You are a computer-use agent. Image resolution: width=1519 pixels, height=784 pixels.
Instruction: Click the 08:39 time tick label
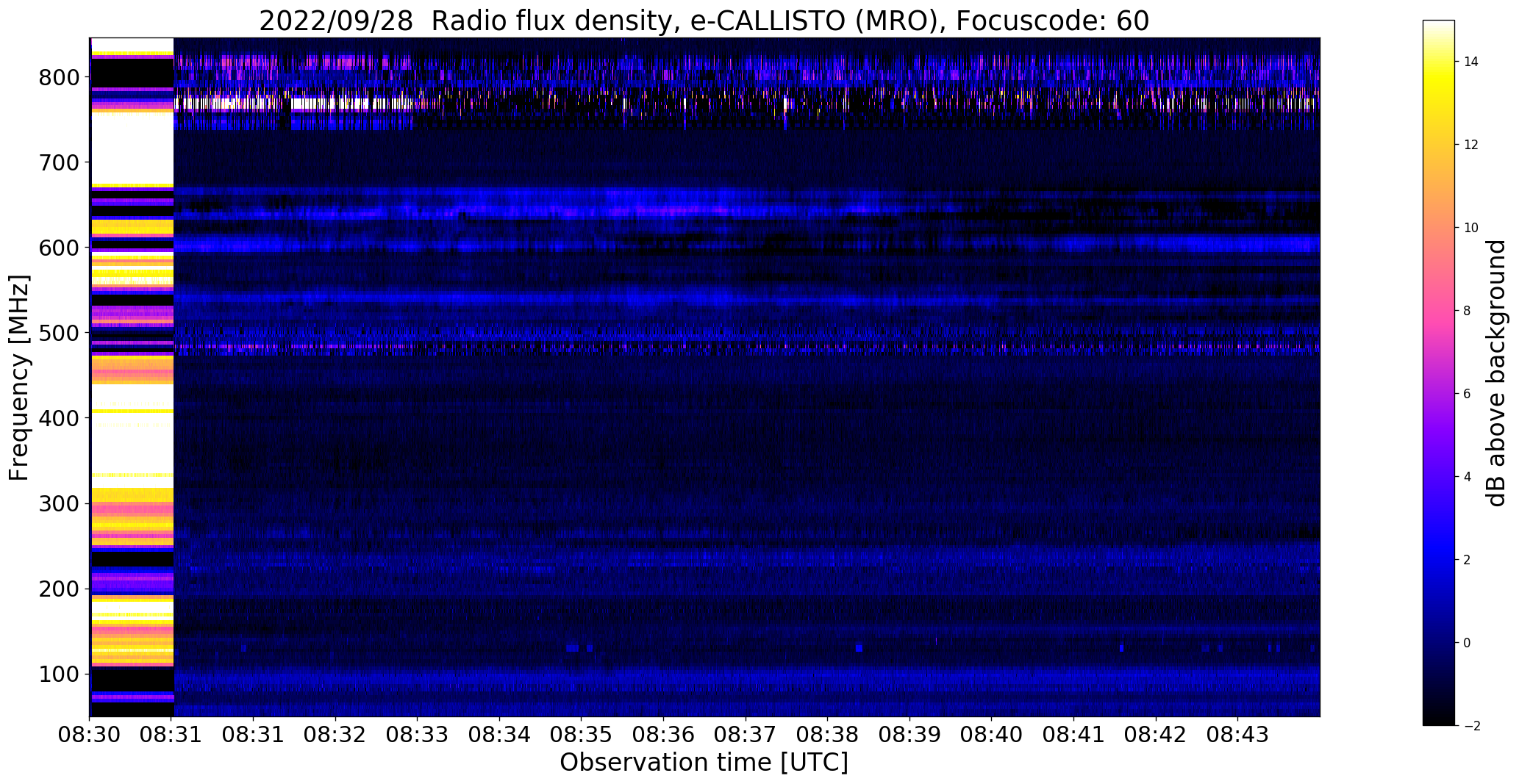pos(910,735)
